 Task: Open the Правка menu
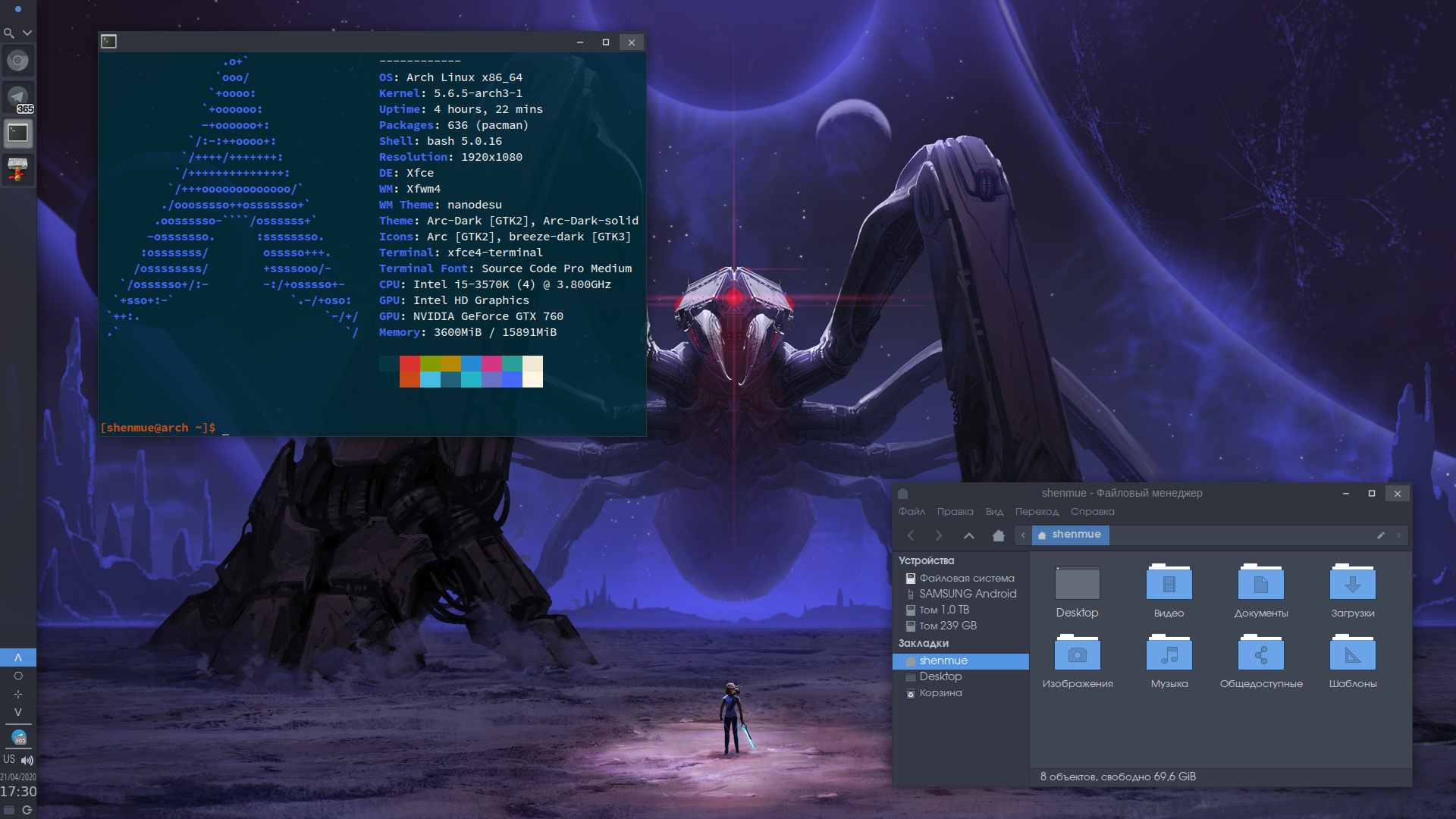[x=955, y=512]
